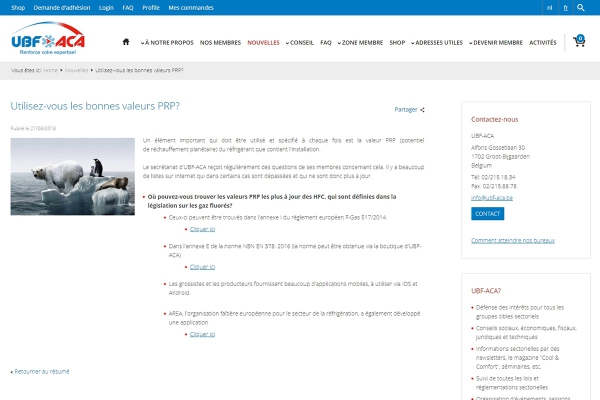Click the article title Utilisez-vous les bonnes valeurs PRP?
The image size is (600, 400).
(x=95, y=106)
